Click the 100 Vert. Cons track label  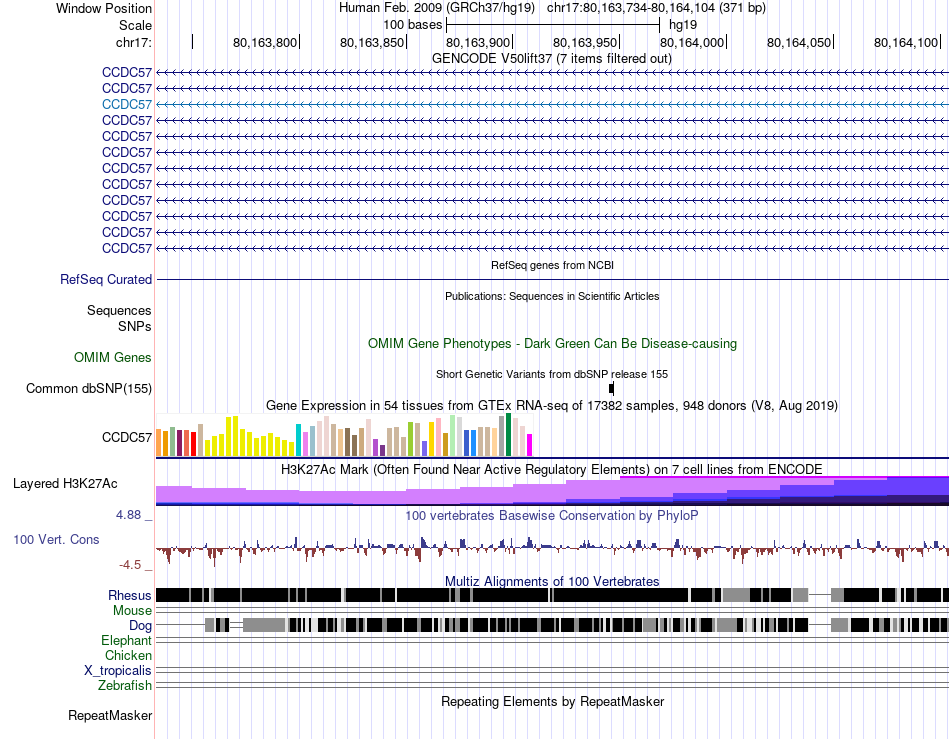pyautogui.click(x=56, y=539)
